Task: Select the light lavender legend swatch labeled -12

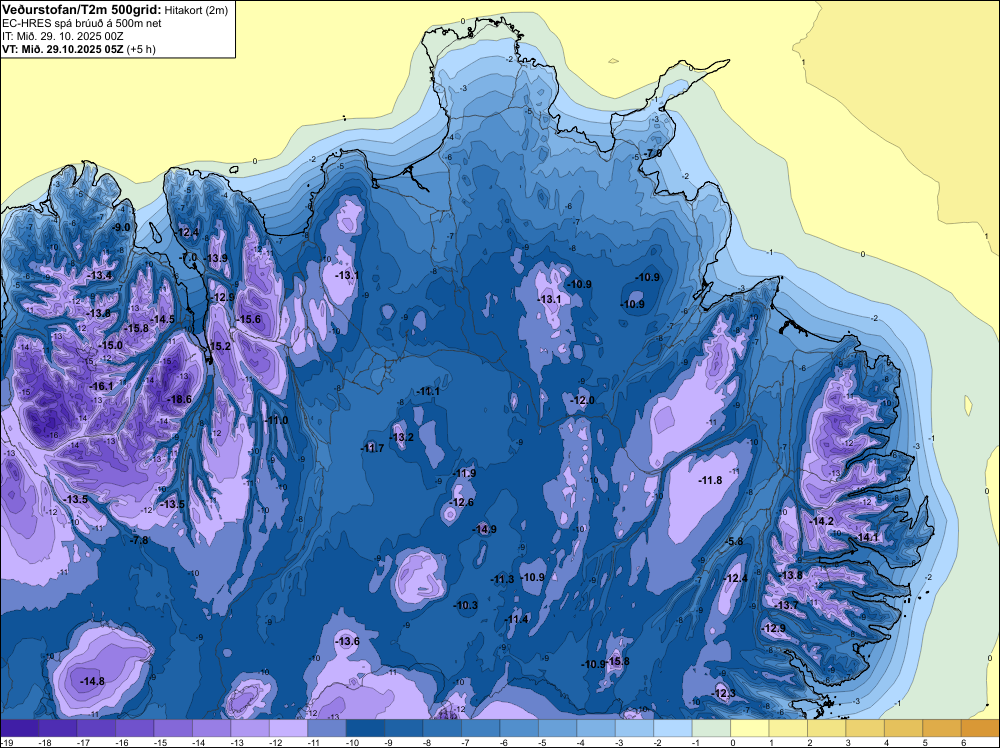Action: click(288, 728)
